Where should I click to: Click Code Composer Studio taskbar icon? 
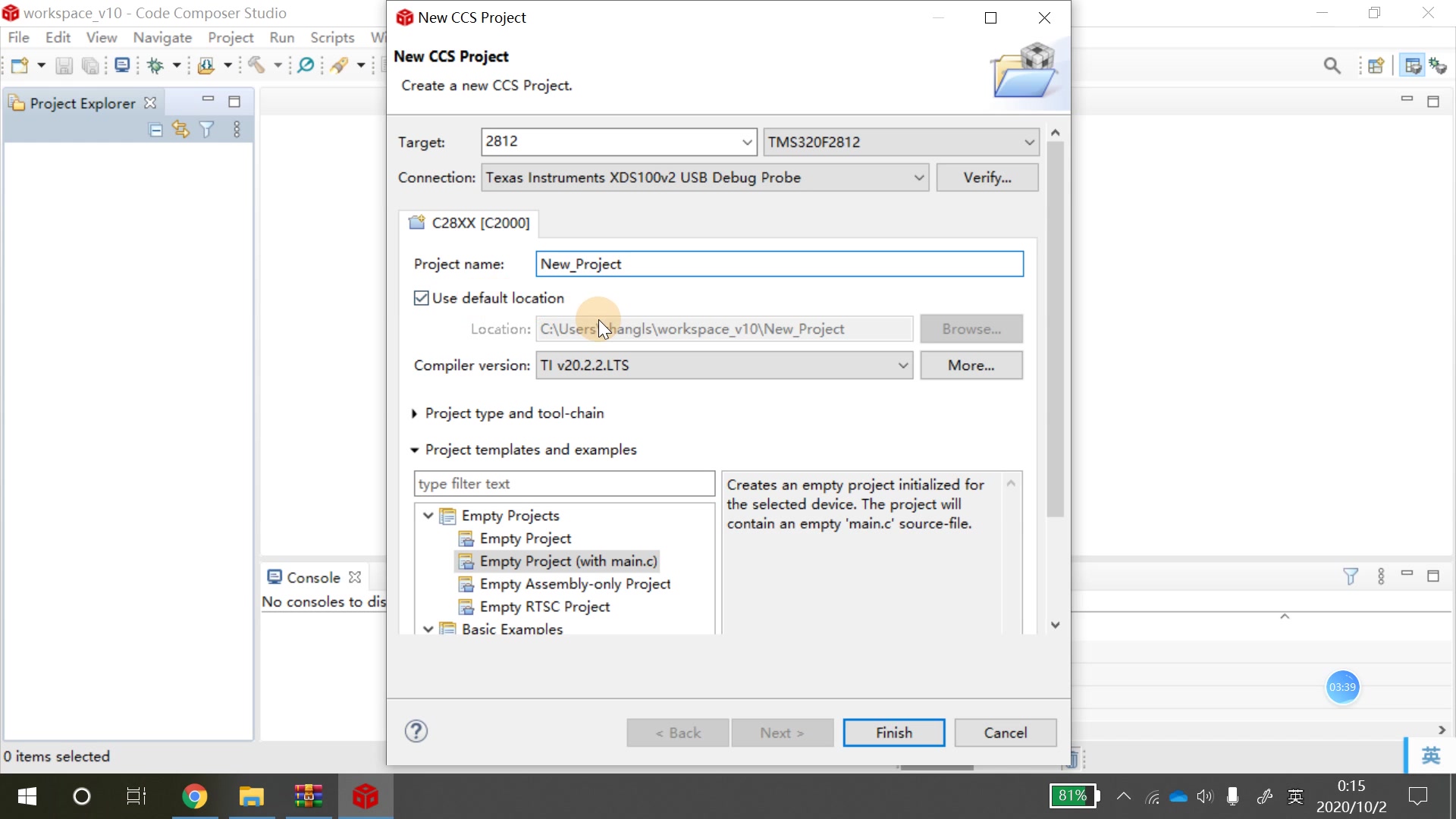pos(365,796)
